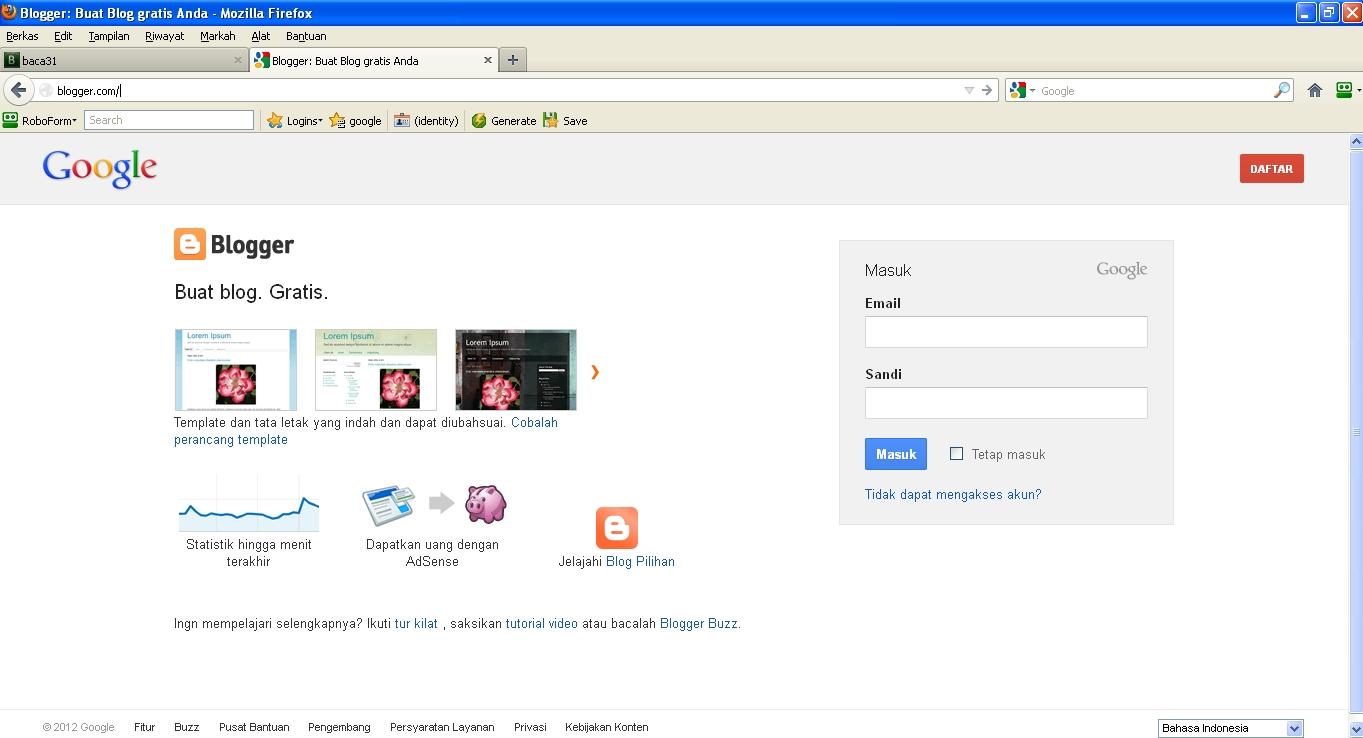Open the Tampilan menu

tap(109, 36)
